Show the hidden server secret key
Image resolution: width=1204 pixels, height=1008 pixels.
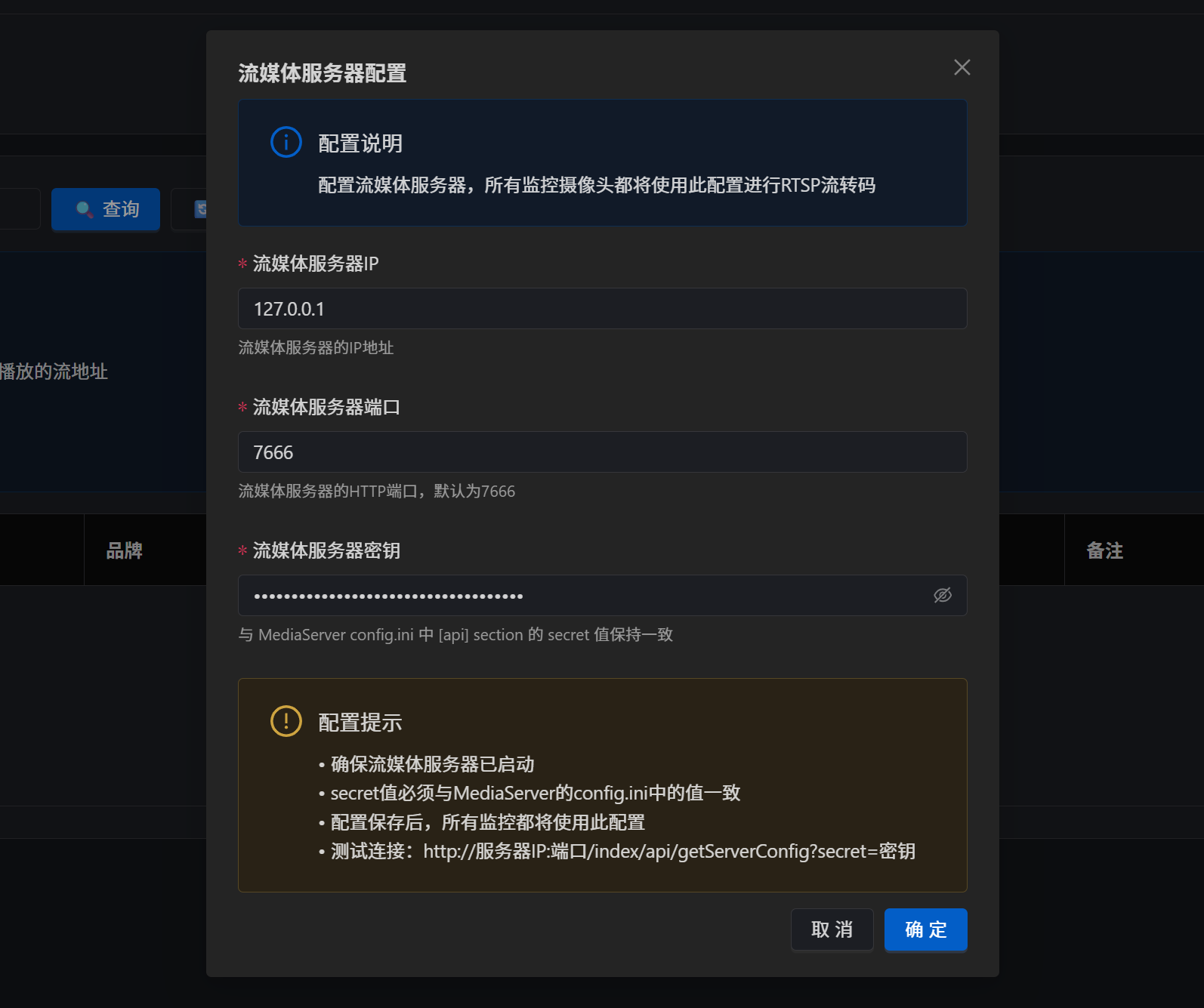click(x=942, y=595)
